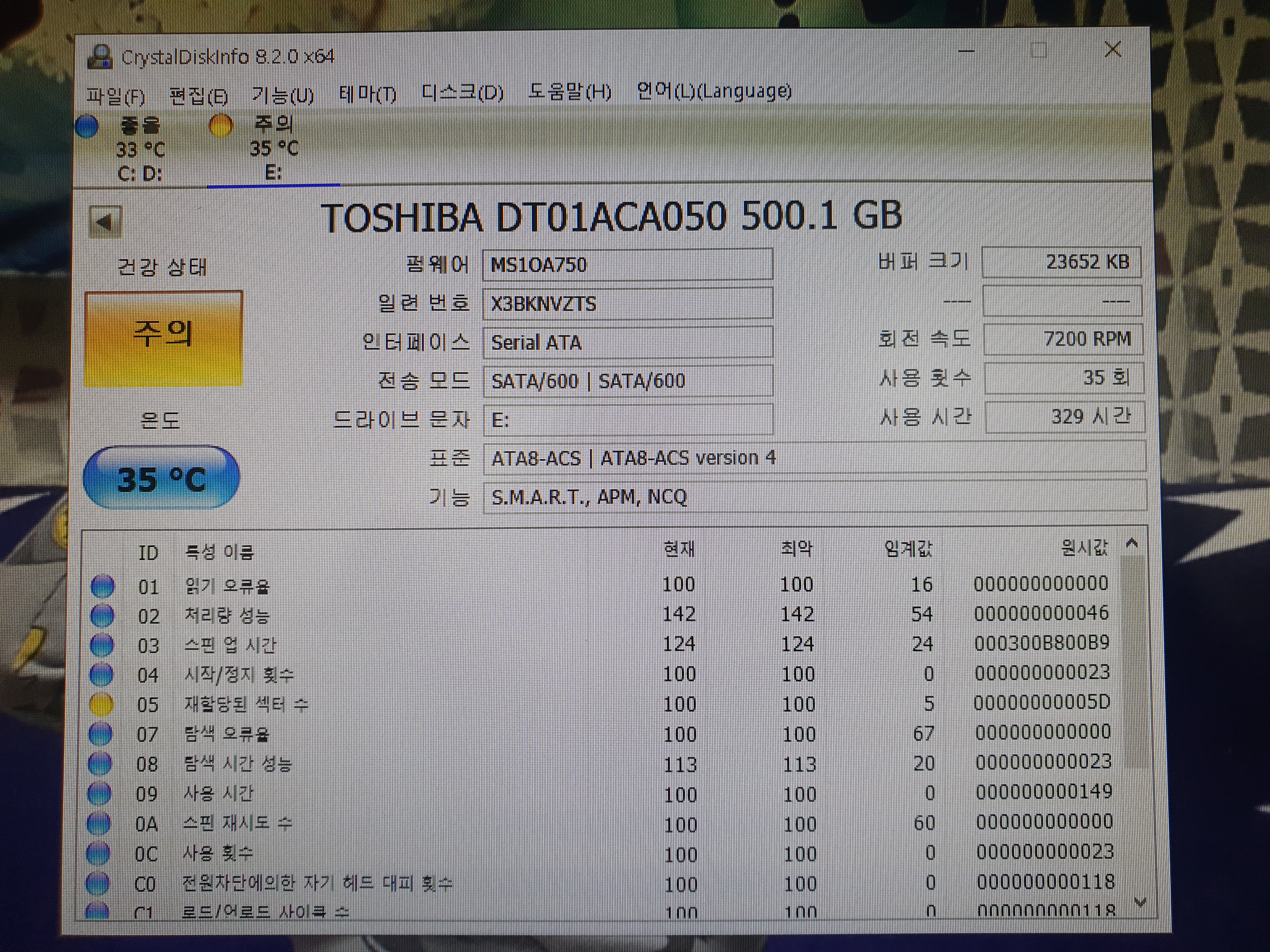
Task: Click the interface field Serial ATA
Action: point(627,342)
